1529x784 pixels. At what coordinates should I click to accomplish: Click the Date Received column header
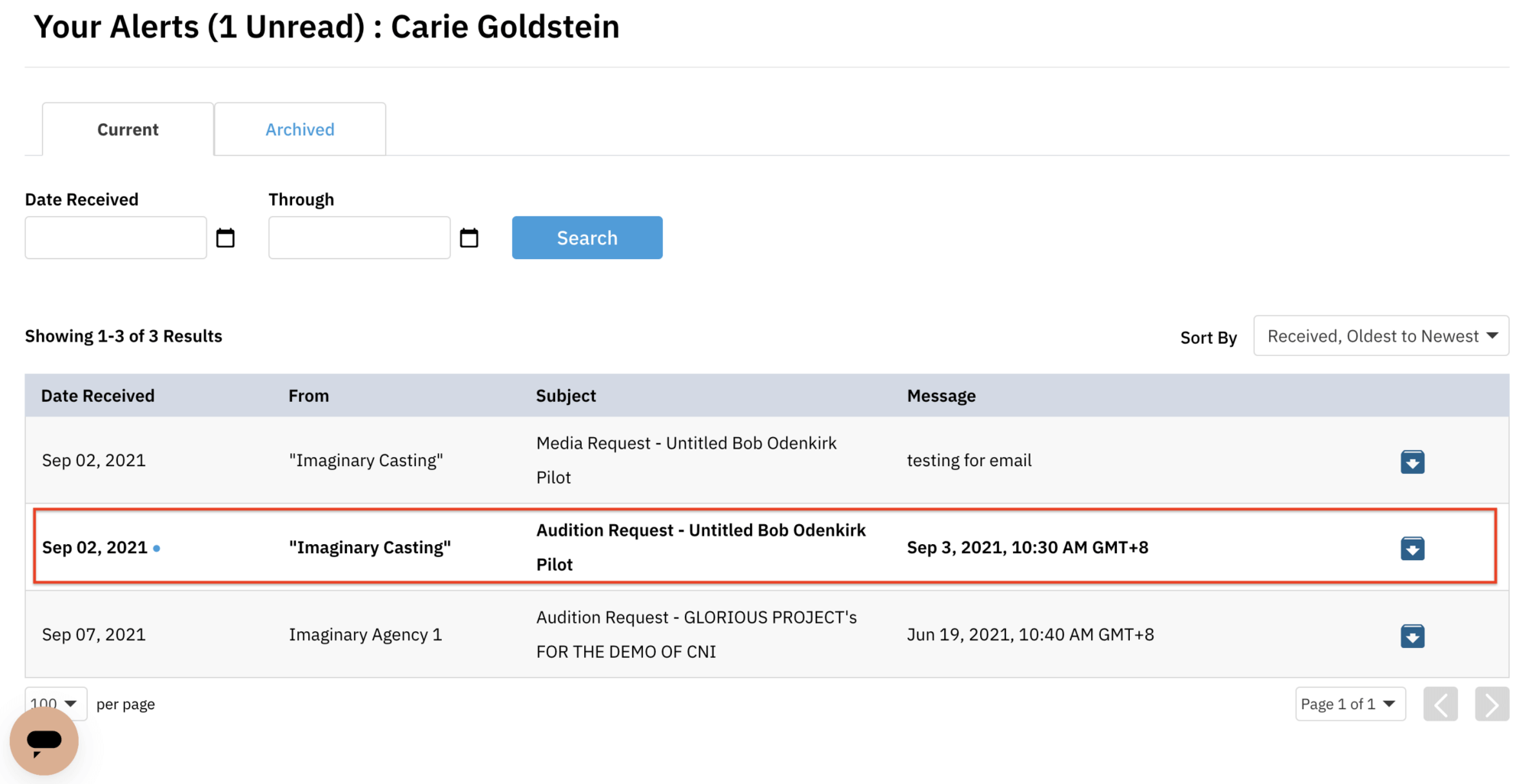point(97,395)
